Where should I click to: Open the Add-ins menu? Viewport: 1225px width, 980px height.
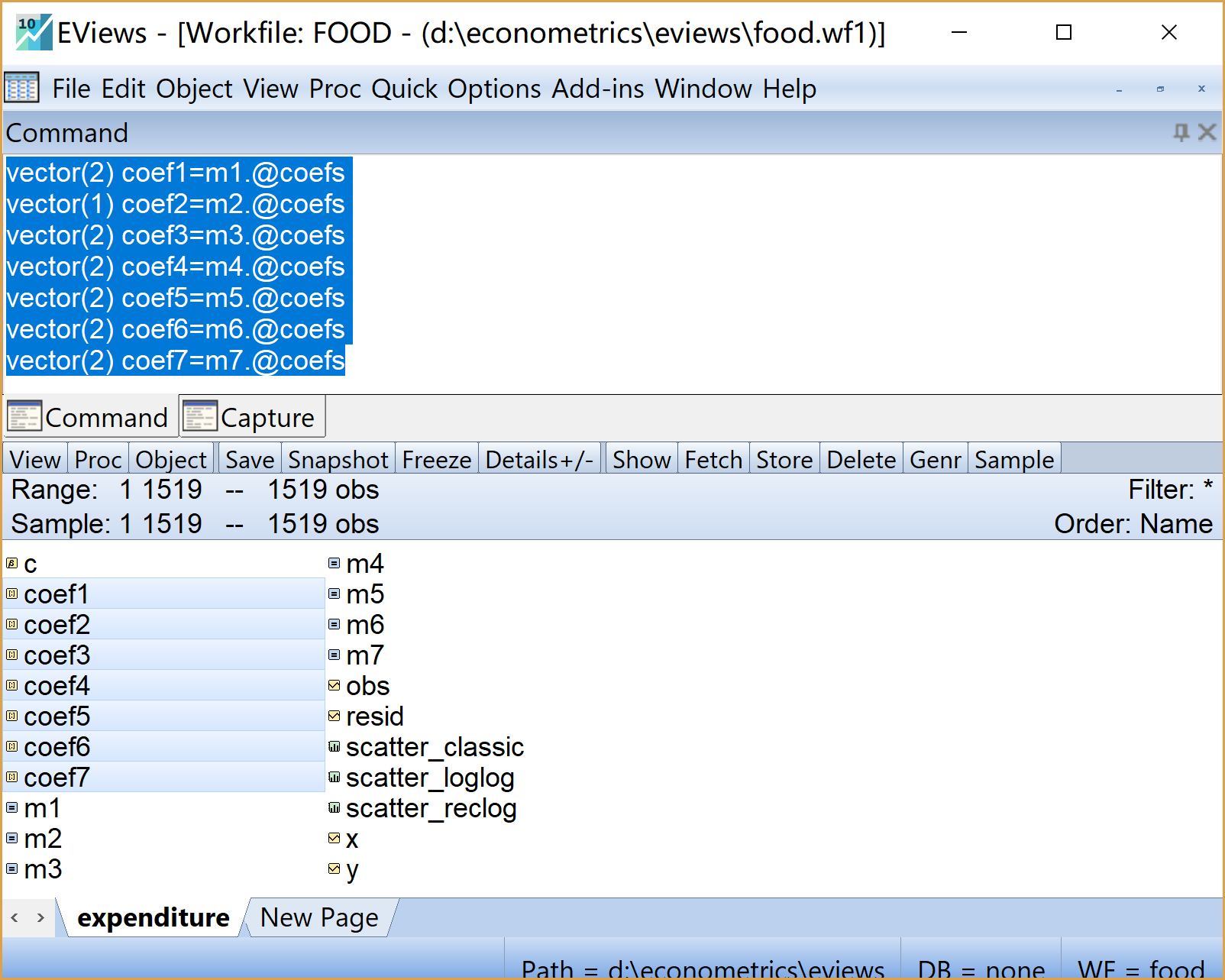(x=598, y=89)
